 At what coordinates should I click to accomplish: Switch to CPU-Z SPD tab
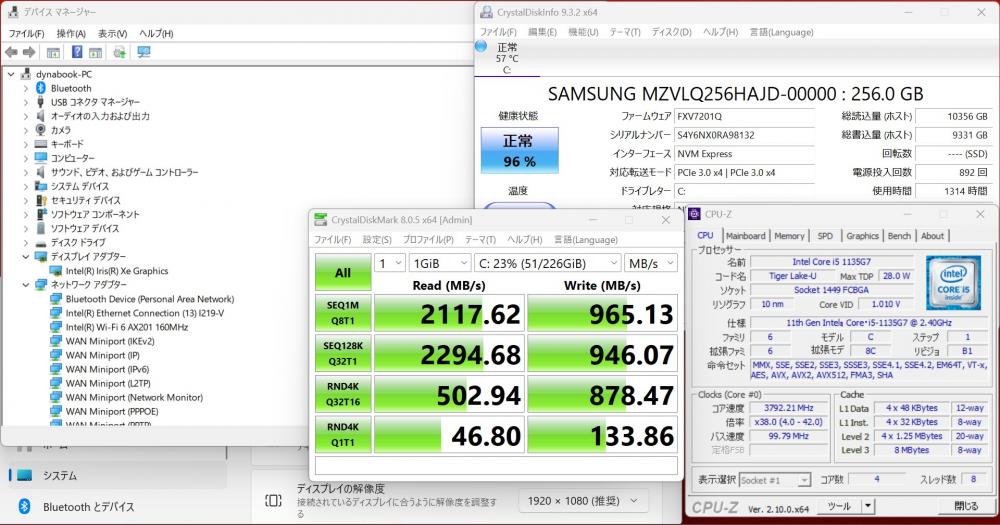click(825, 236)
